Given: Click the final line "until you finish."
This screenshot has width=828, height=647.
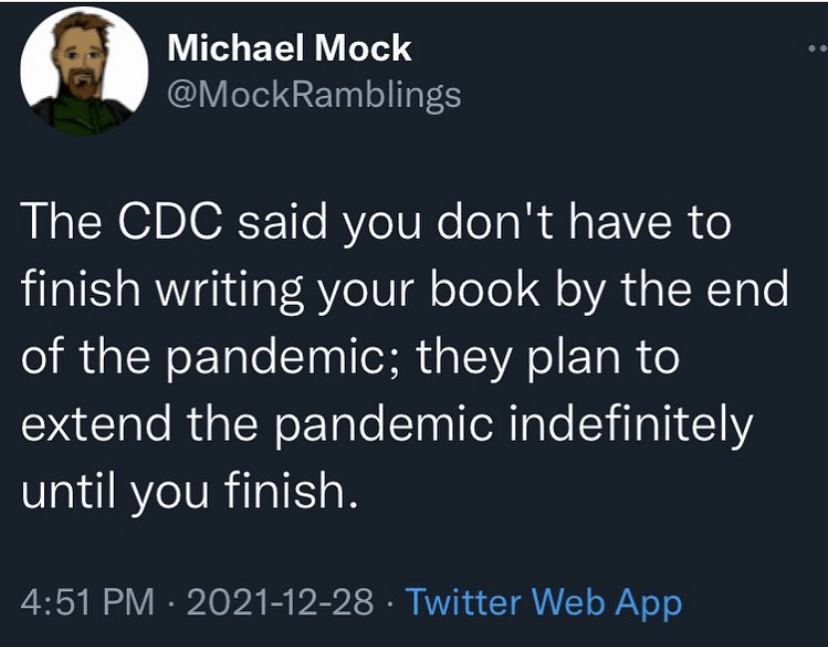Looking at the screenshot, I should click(188, 492).
